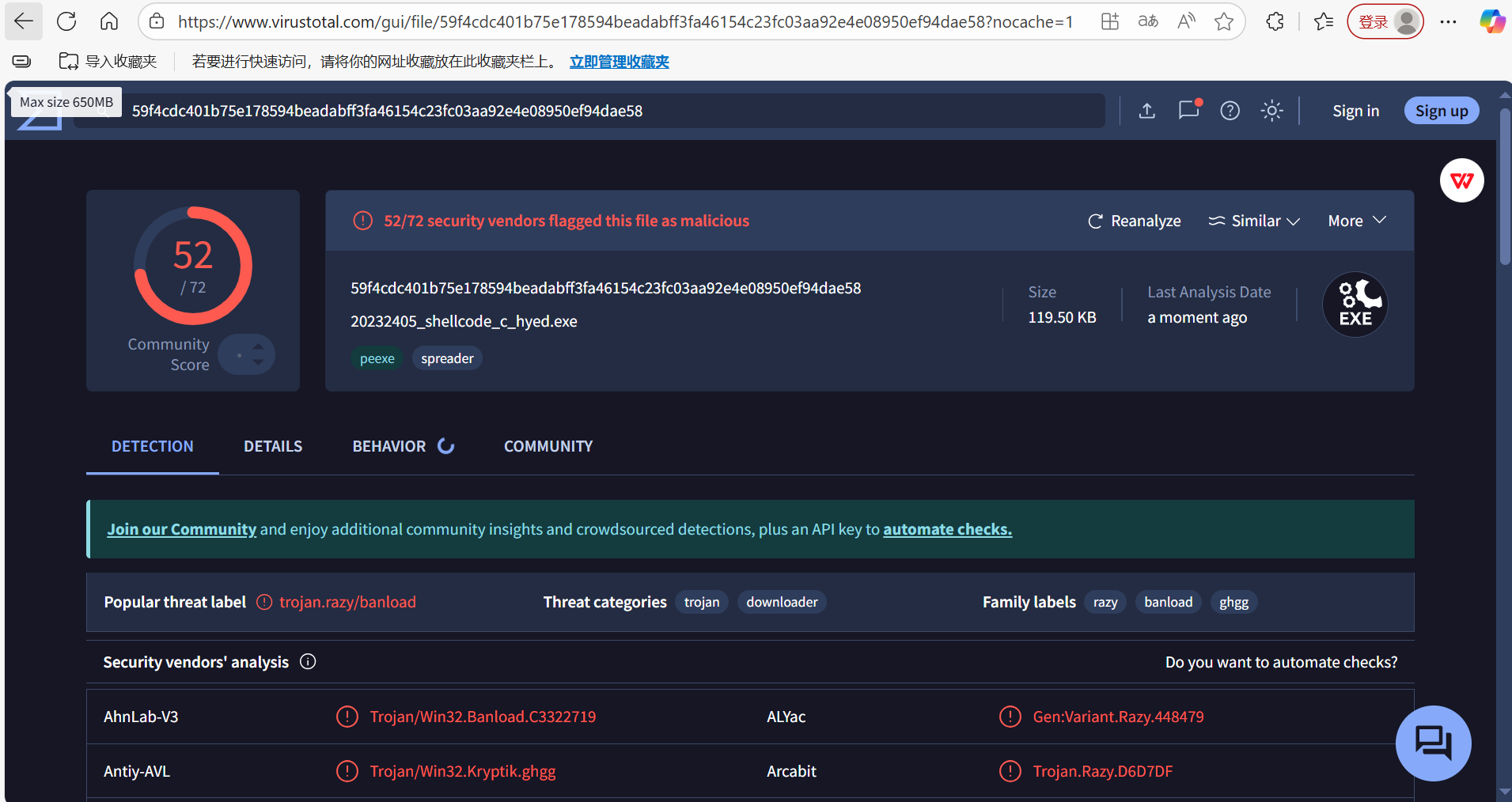The image size is (1512, 802).
Task: Click the file name 20232405_shellcode_c_hyed.exe
Action: 464,321
